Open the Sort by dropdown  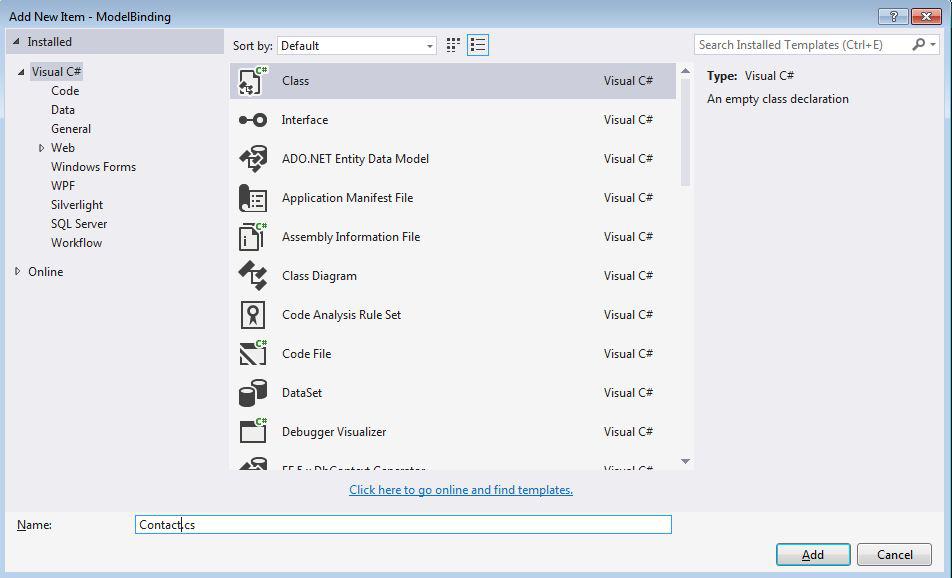[x=429, y=45]
